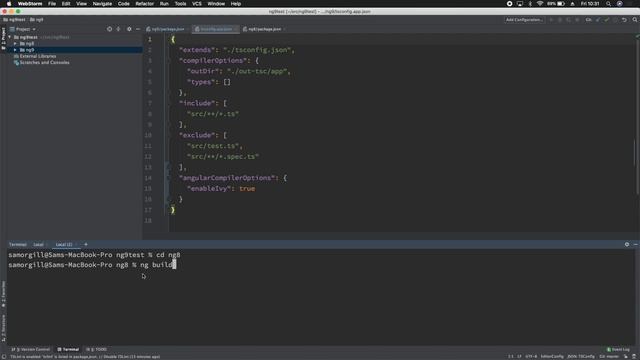Open Git: master branch popup
Image resolution: width=640 pixels, height=360 pixels.
(609, 356)
